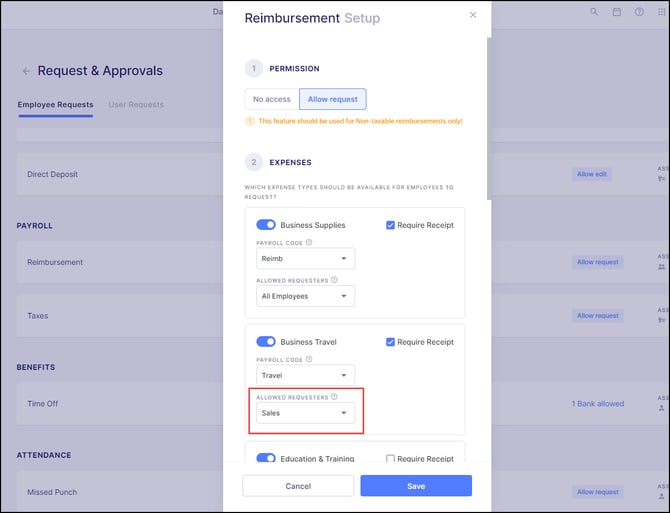Image resolution: width=670 pixels, height=513 pixels.
Task: Switch to User Requests tab
Action: tap(136, 105)
